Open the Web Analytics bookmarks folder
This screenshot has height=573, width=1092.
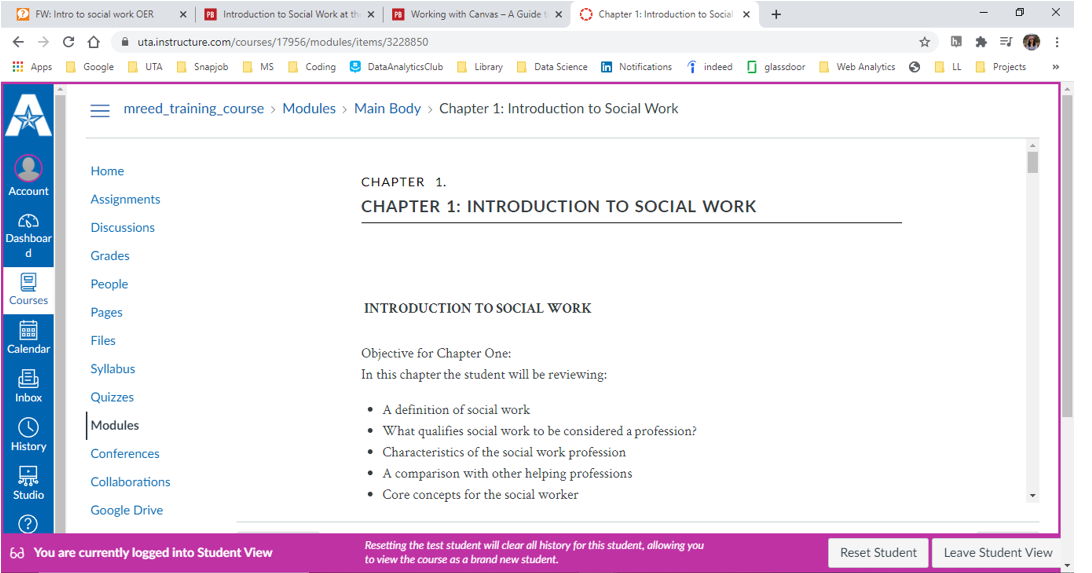click(x=857, y=67)
